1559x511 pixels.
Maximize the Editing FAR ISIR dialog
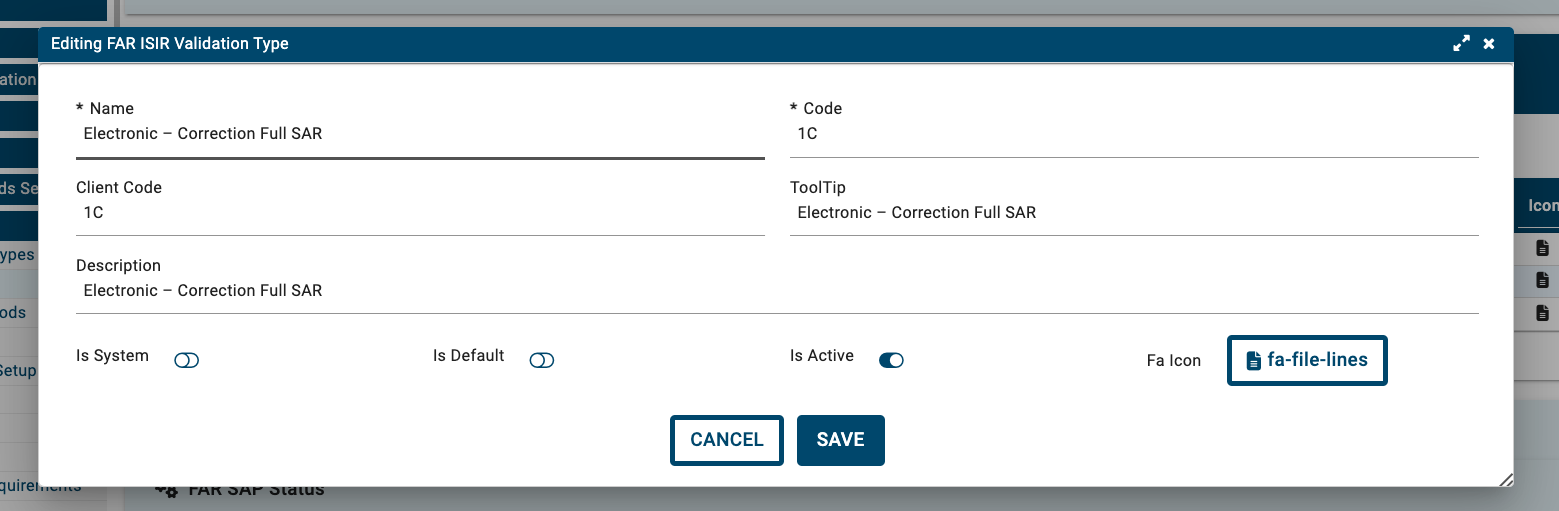(1461, 44)
